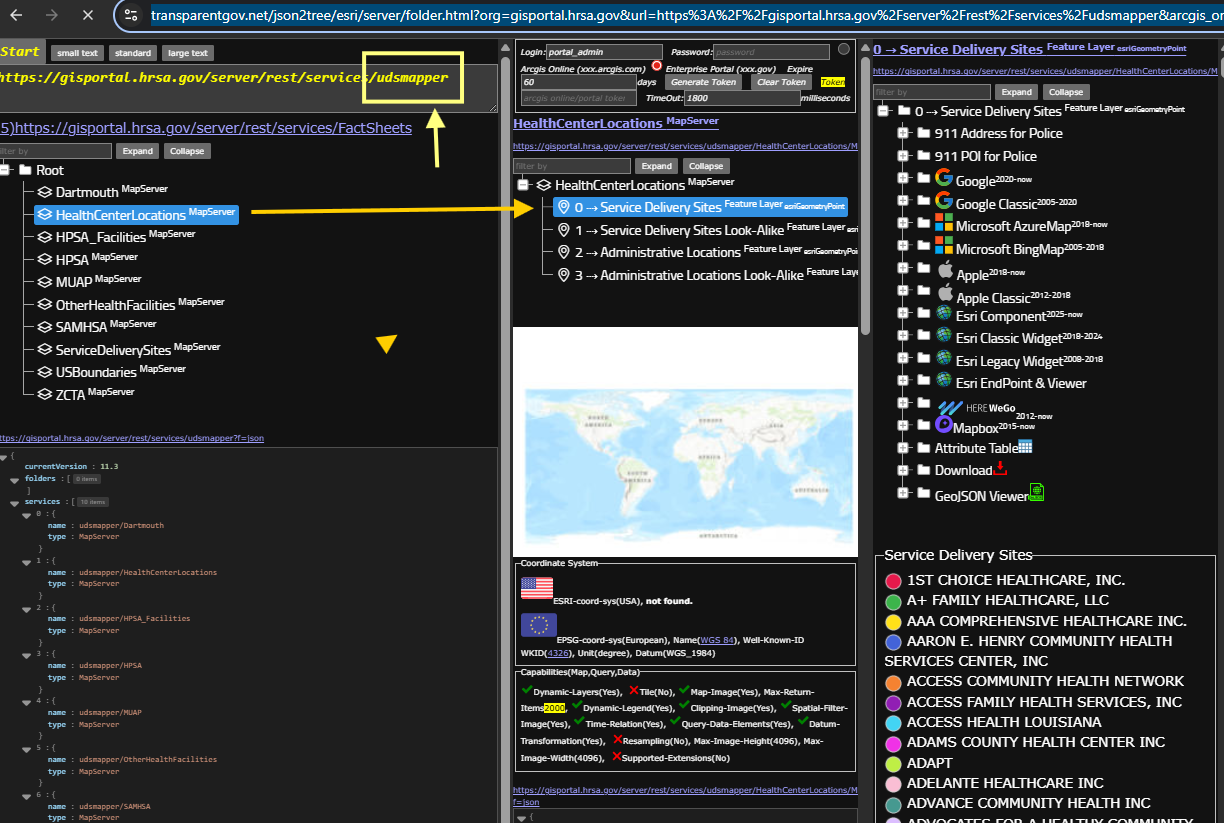The image size is (1224, 823).
Task: Click the GeoJSON Viewer green file icon
Action: [1037, 492]
